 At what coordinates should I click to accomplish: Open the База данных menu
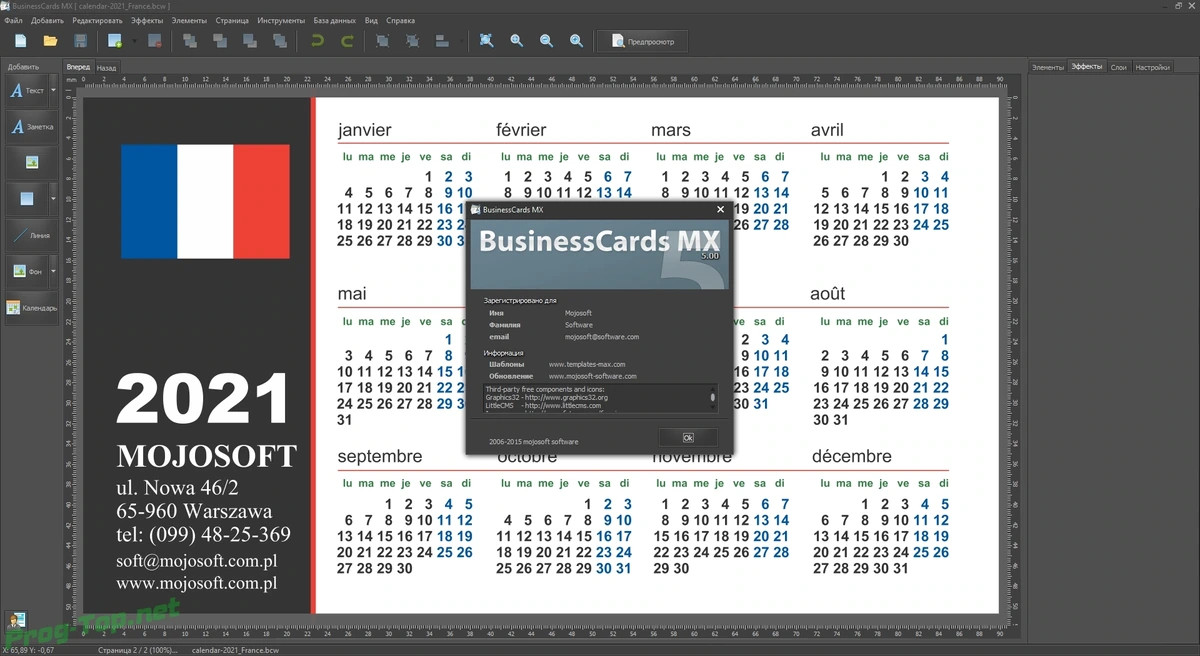tap(334, 20)
